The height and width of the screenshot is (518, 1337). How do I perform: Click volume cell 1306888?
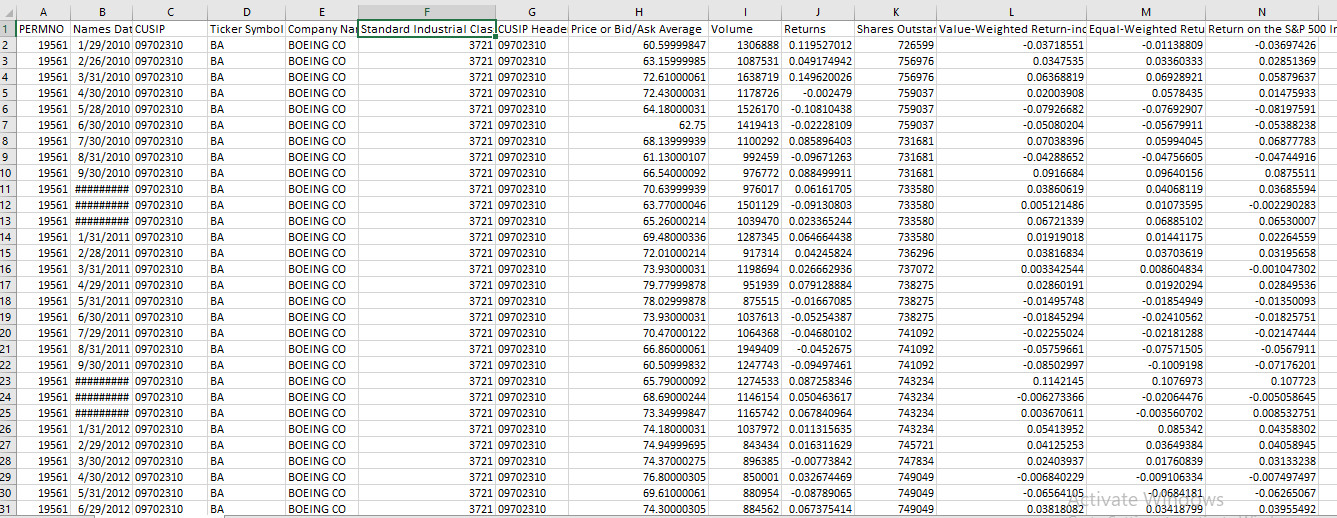coord(745,45)
